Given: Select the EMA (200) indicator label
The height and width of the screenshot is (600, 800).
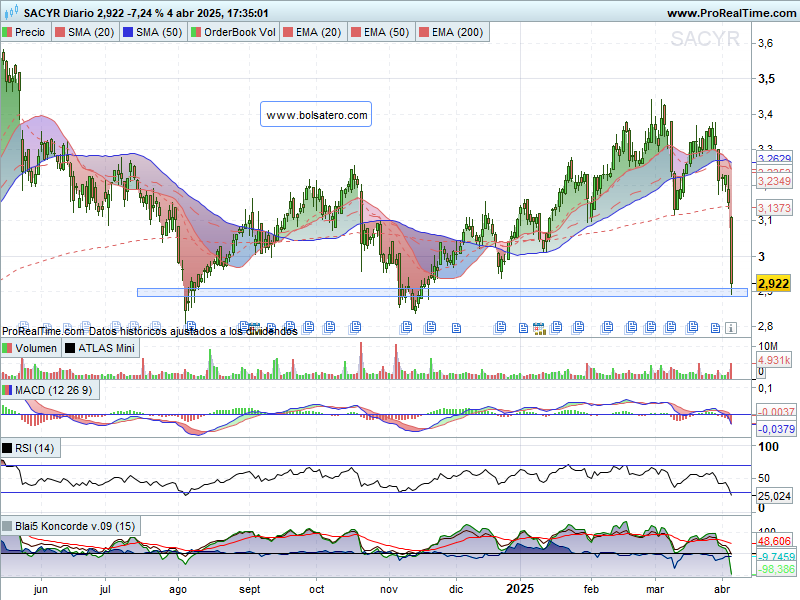Looking at the screenshot, I should pos(452,32).
